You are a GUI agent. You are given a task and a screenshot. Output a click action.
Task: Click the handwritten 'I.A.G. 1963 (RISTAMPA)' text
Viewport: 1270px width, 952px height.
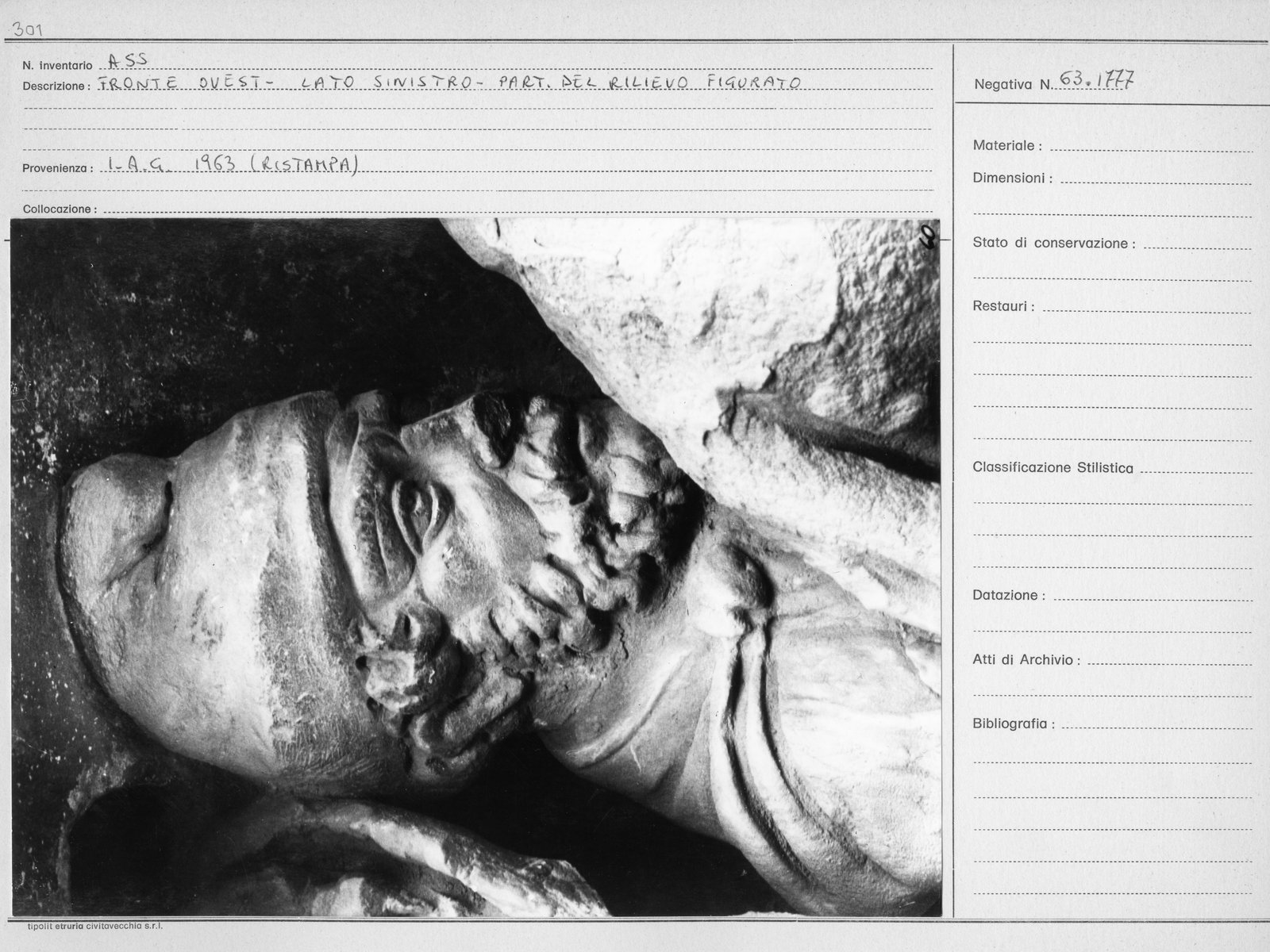[232, 164]
